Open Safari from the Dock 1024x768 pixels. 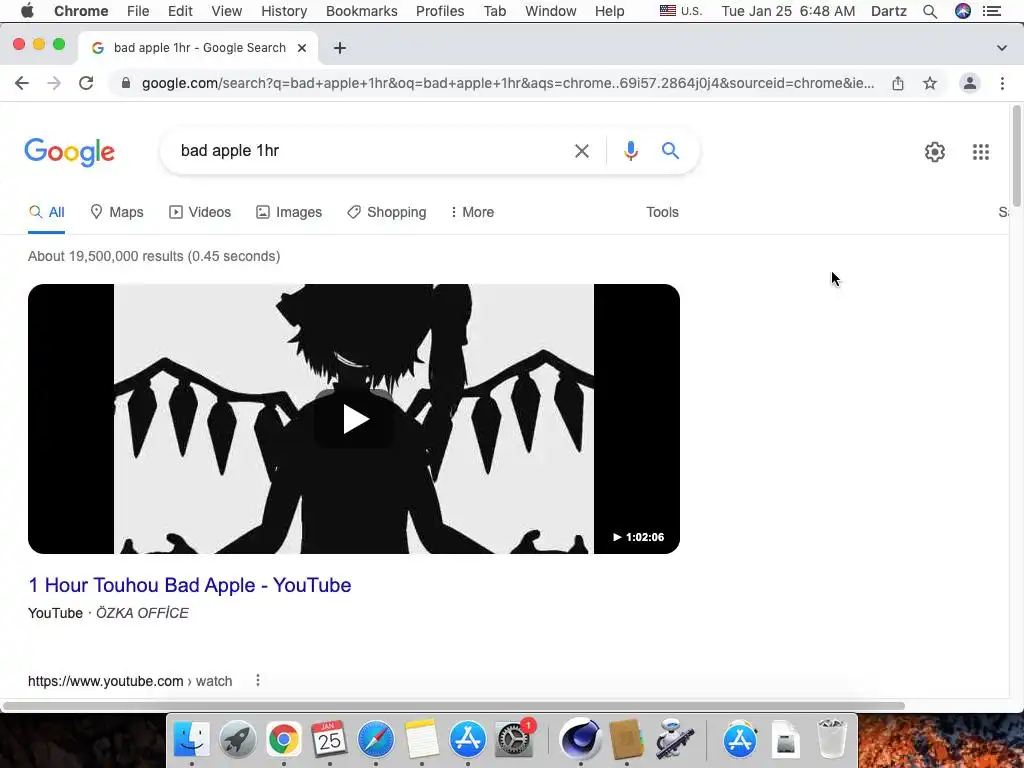pos(376,739)
